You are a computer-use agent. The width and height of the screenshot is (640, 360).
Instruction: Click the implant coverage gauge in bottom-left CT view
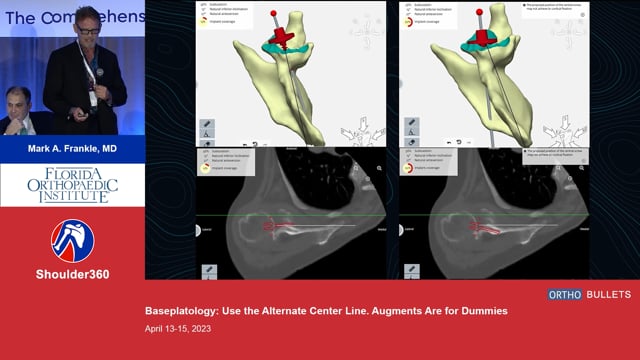205,168
